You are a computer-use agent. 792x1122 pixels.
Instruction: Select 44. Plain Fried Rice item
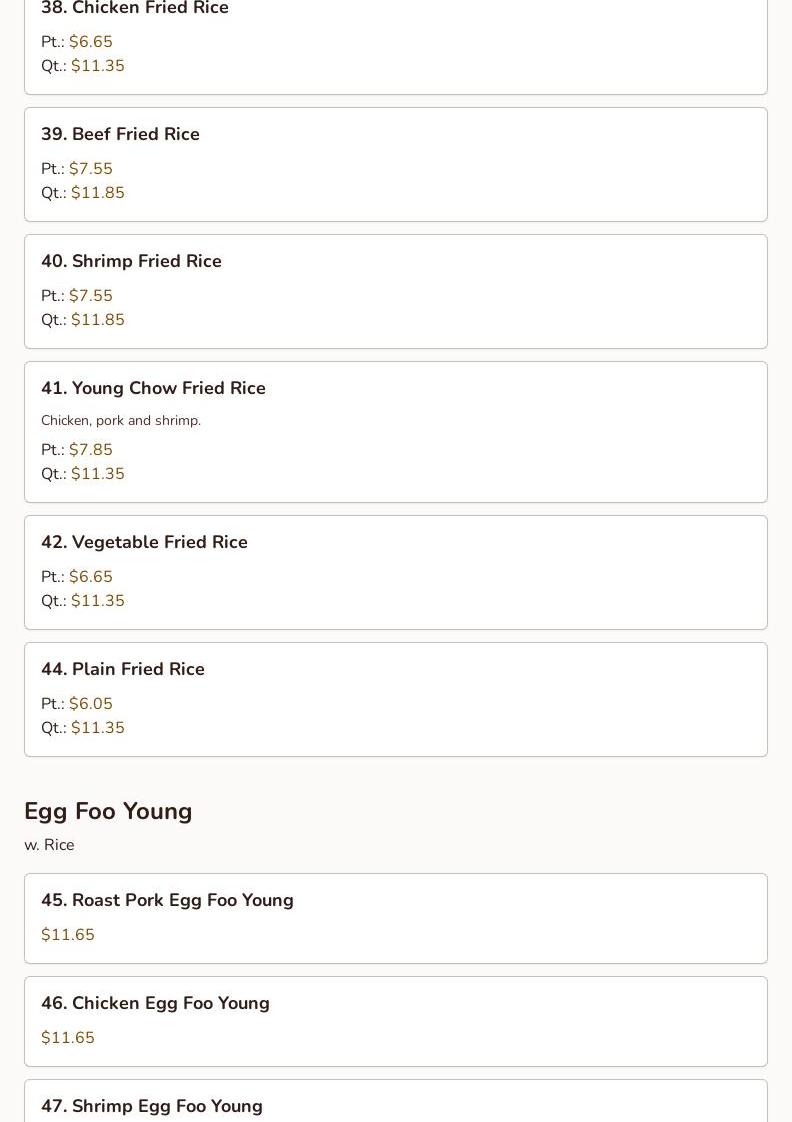(122, 670)
